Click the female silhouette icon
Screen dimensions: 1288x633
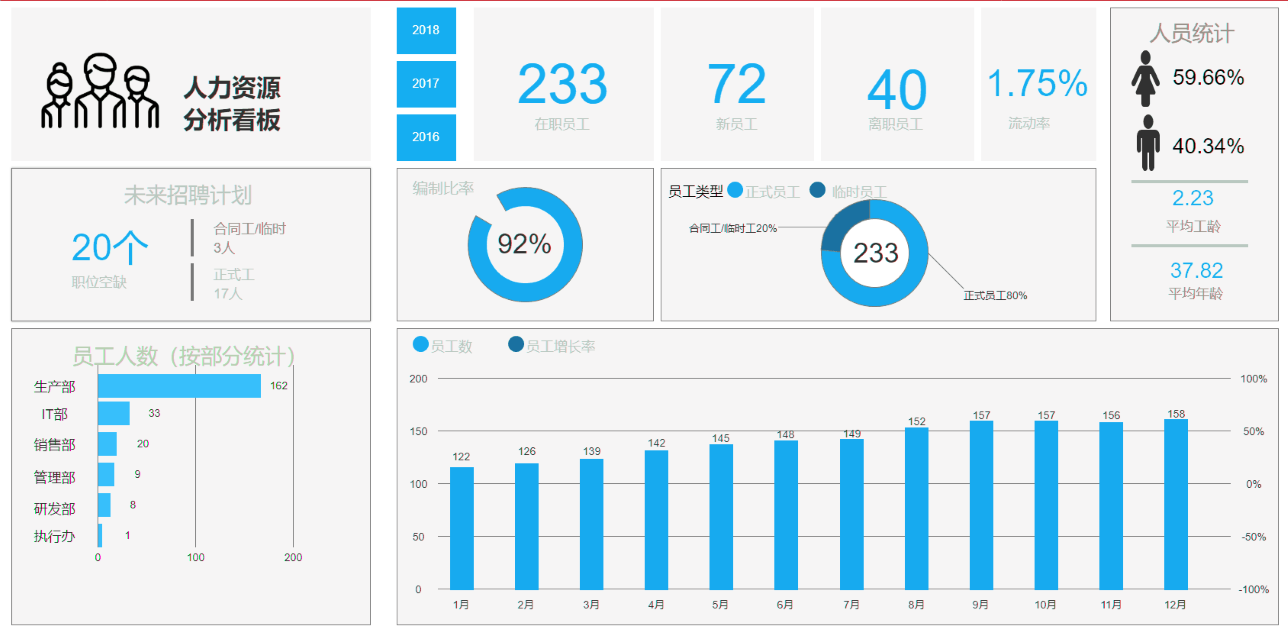(x=1146, y=79)
